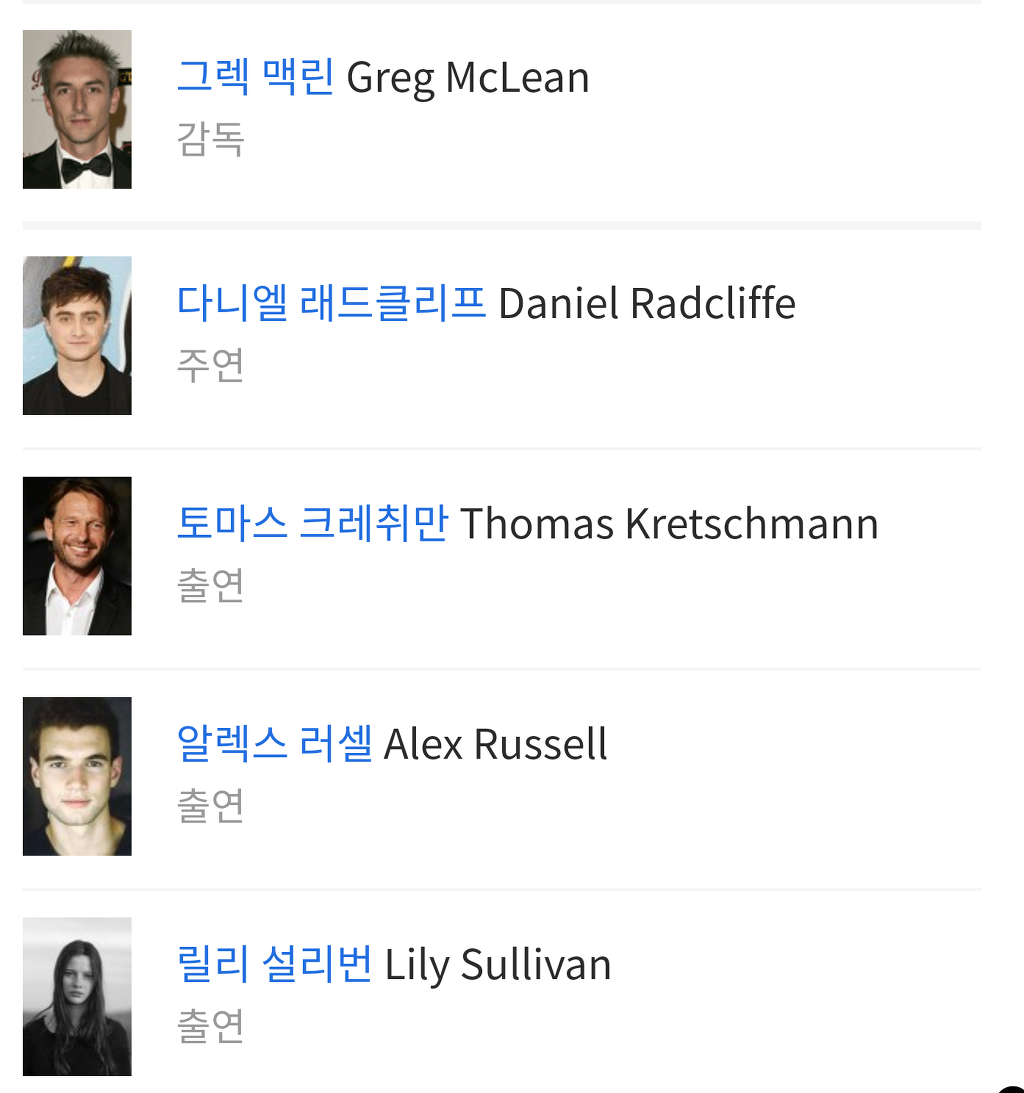Select the English name Thomas Kretschmann

pyautogui.click(x=669, y=524)
